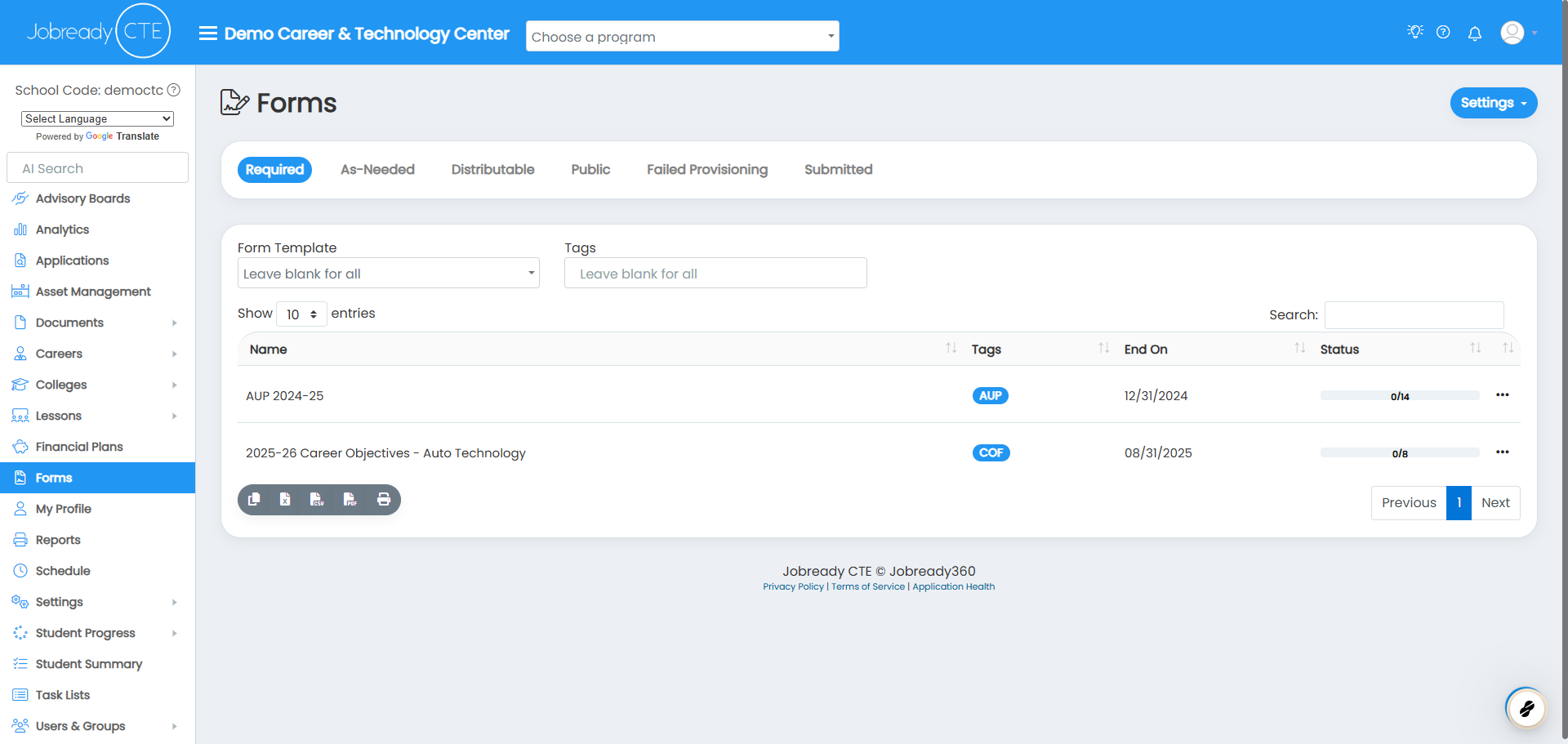This screenshot has width=1568, height=744.
Task: Click the Previous pagination button
Action: pos(1409,503)
